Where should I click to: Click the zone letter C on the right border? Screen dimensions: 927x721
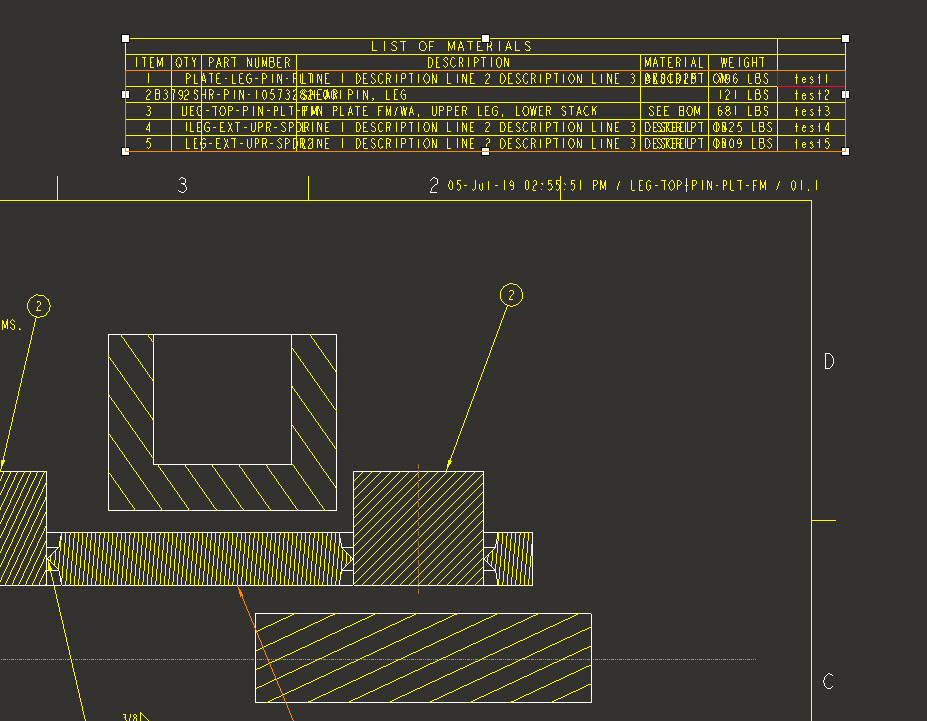[827, 682]
